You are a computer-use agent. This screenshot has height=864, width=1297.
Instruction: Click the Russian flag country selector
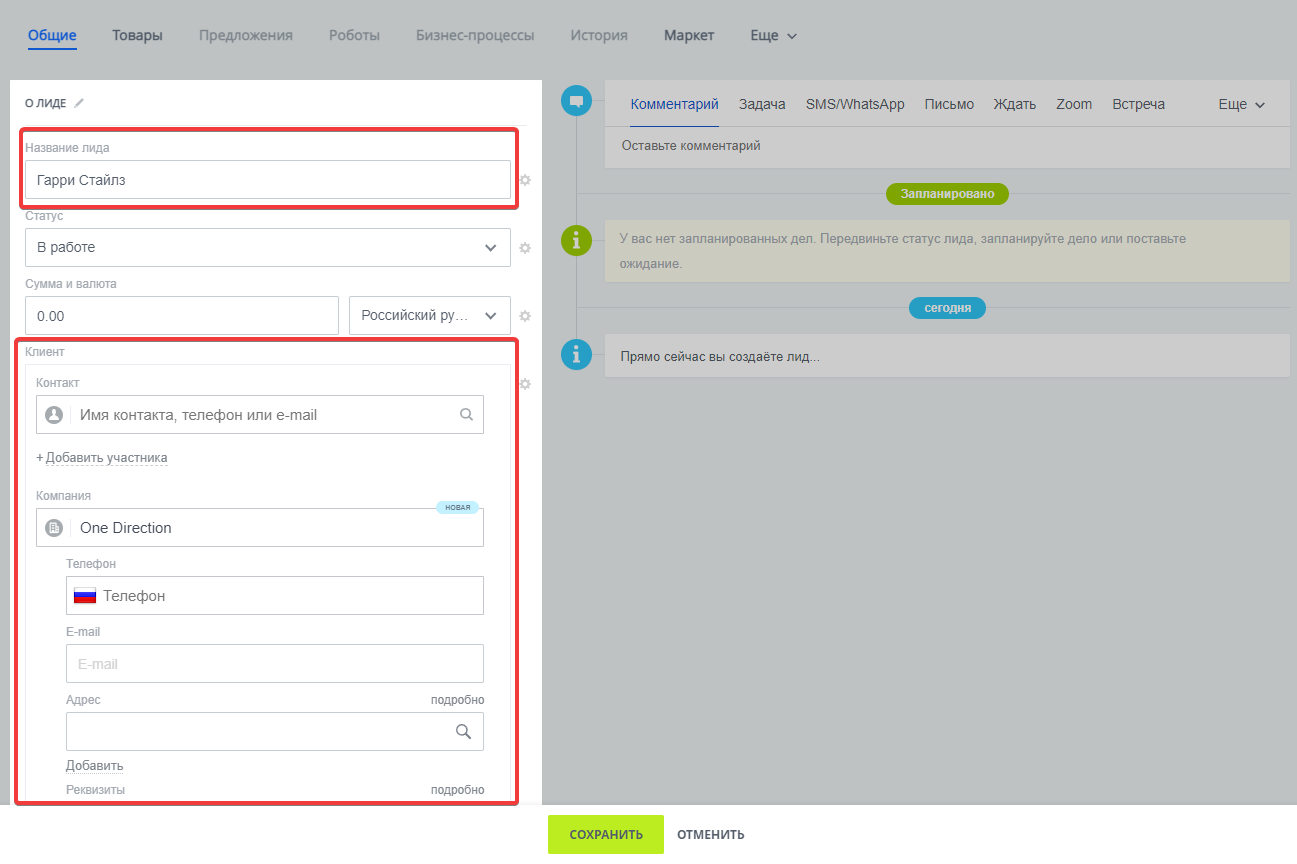tap(85, 596)
